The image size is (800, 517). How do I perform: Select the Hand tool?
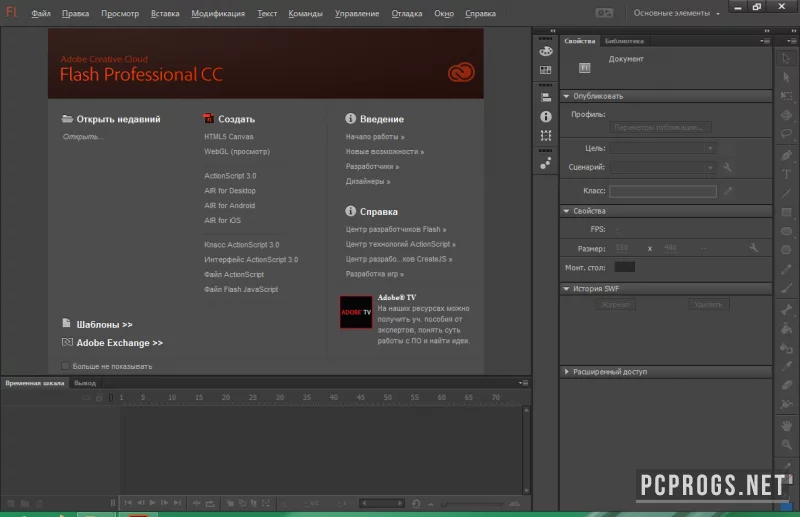pos(786,425)
